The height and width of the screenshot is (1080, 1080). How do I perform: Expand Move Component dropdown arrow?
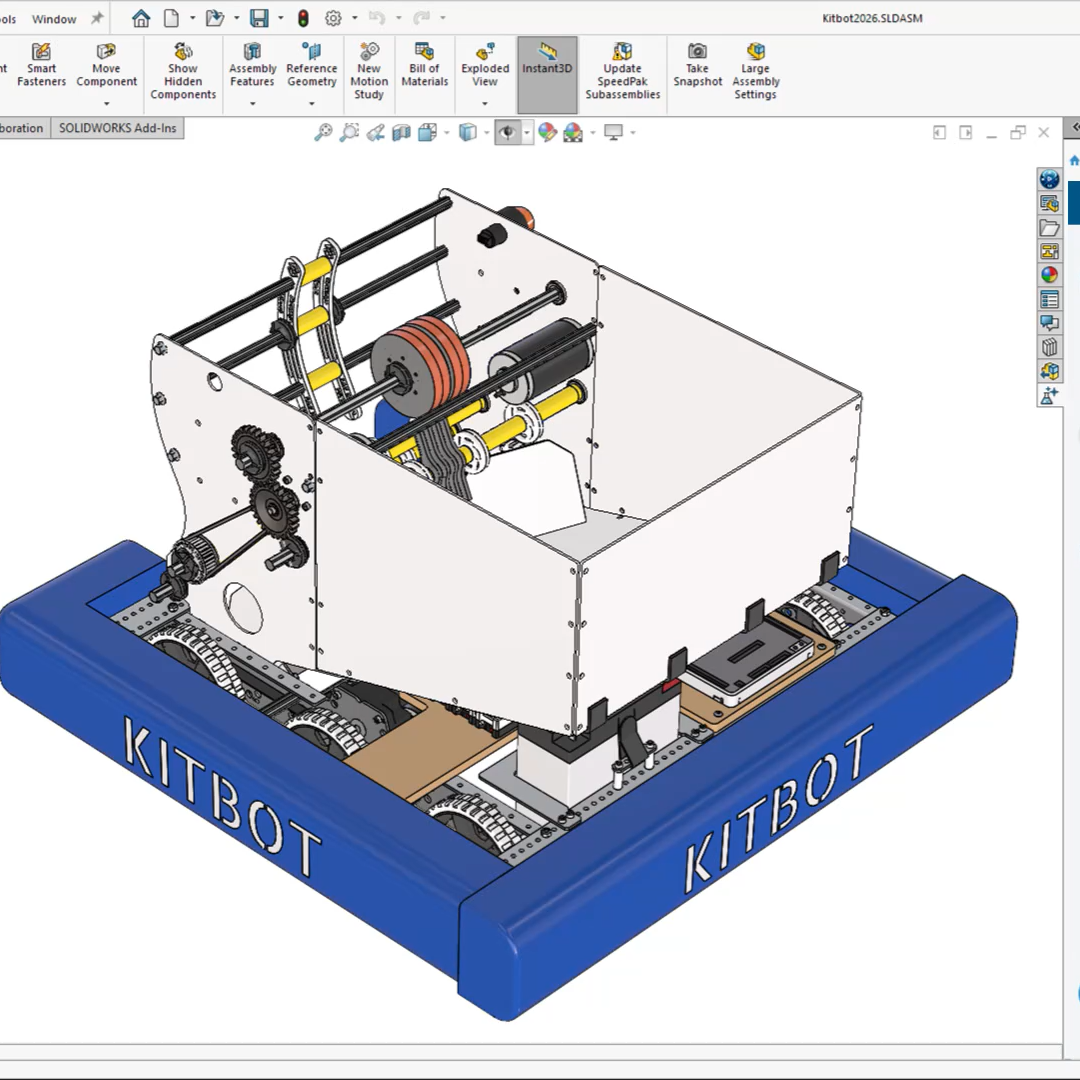pyautogui.click(x=107, y=104)
